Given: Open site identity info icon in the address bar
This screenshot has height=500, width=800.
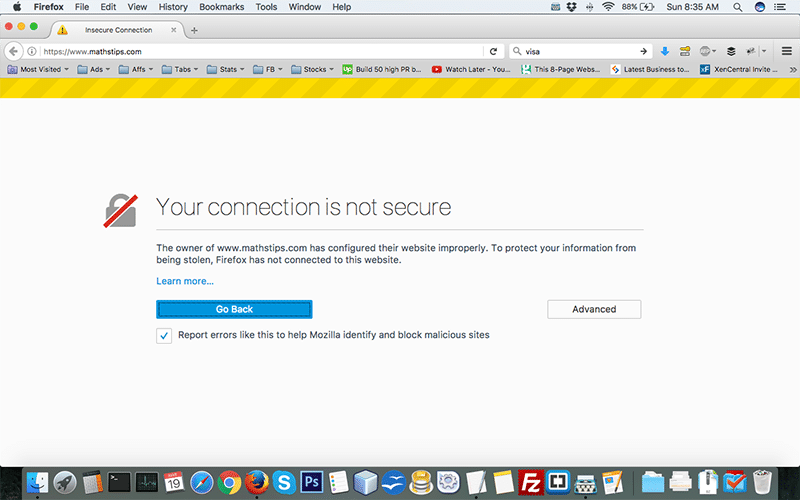Looking at the screenshot, I should (32, 52).
